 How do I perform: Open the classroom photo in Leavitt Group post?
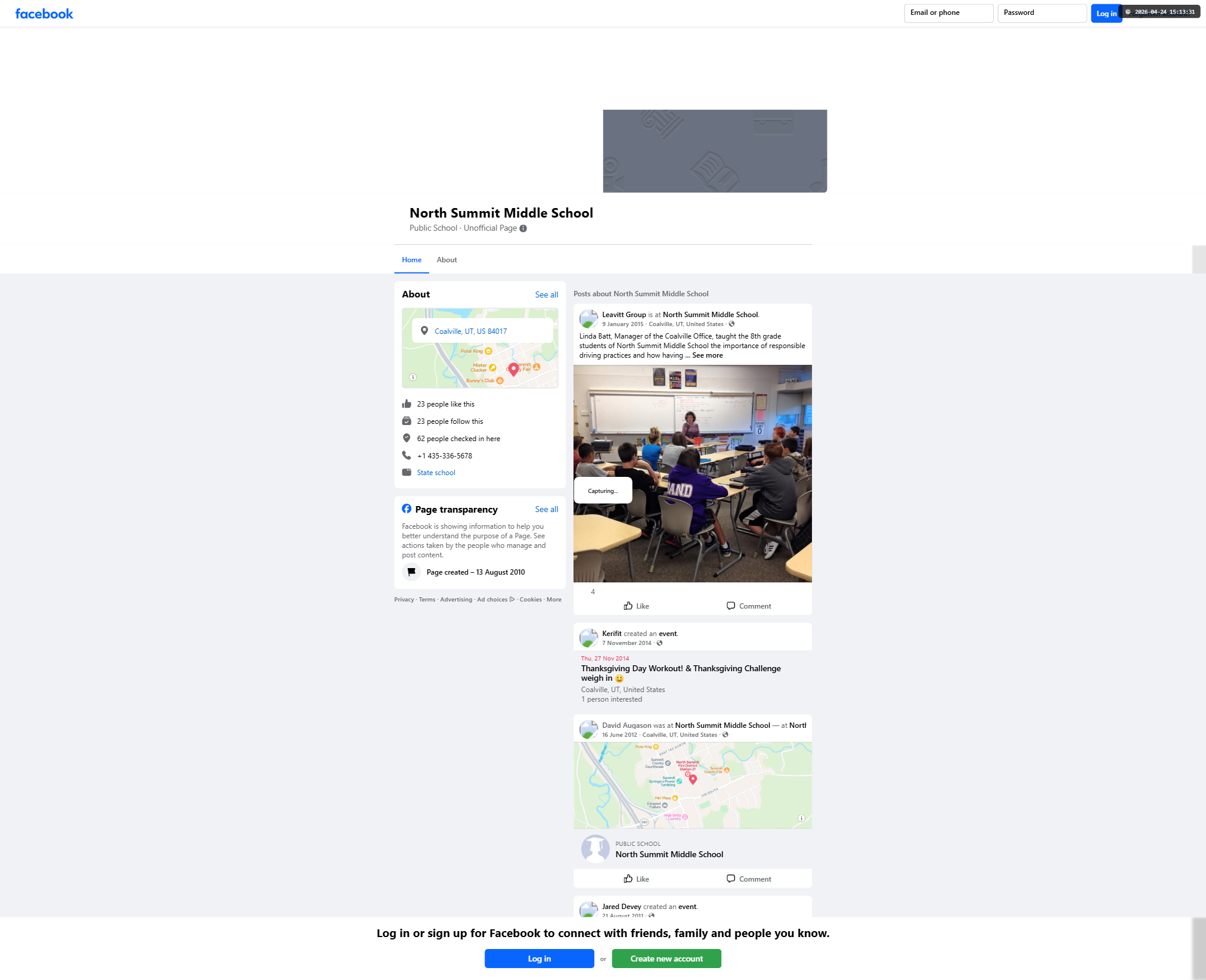coord(693,473)
